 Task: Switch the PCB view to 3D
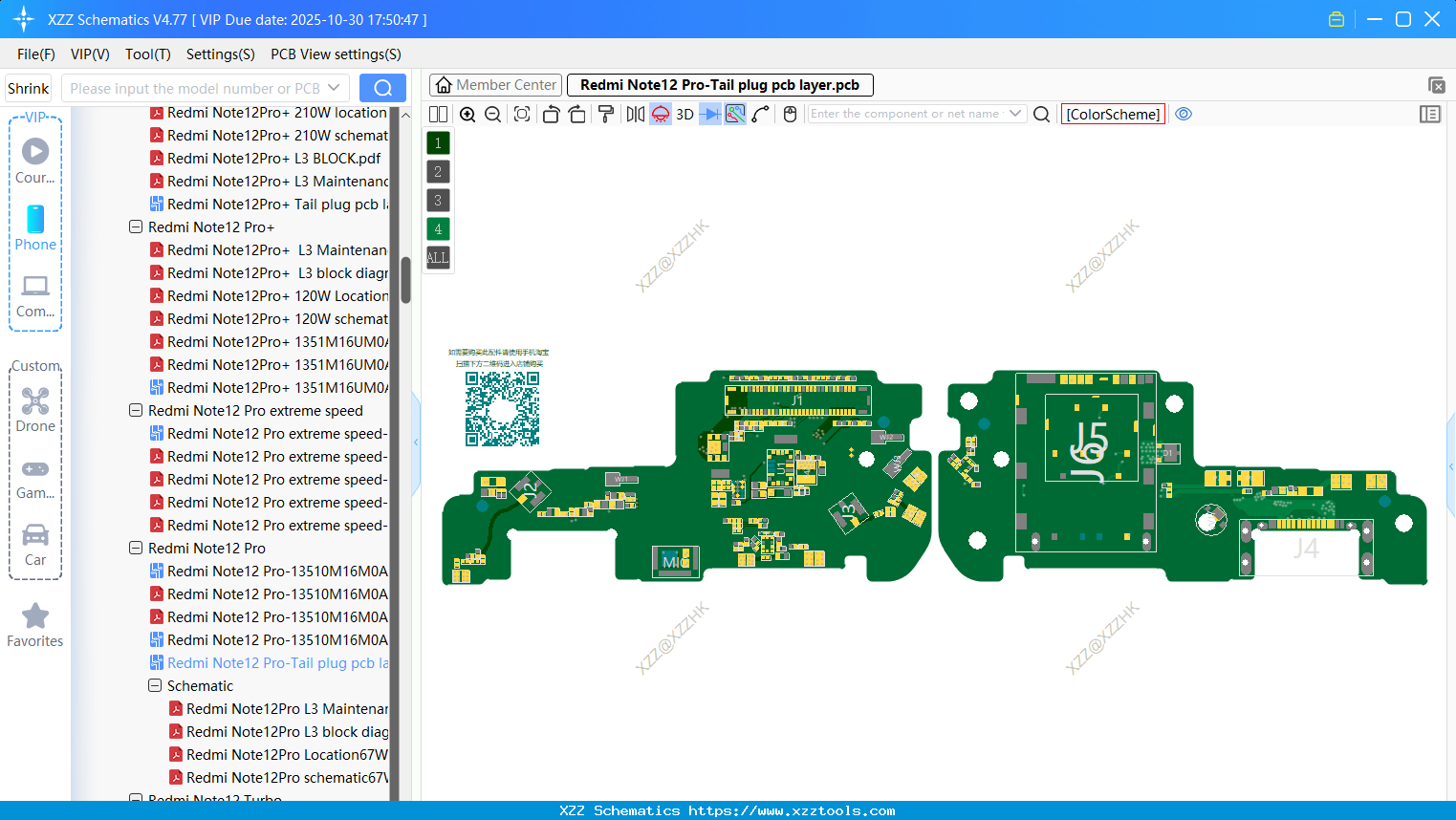tap(684, 113)
